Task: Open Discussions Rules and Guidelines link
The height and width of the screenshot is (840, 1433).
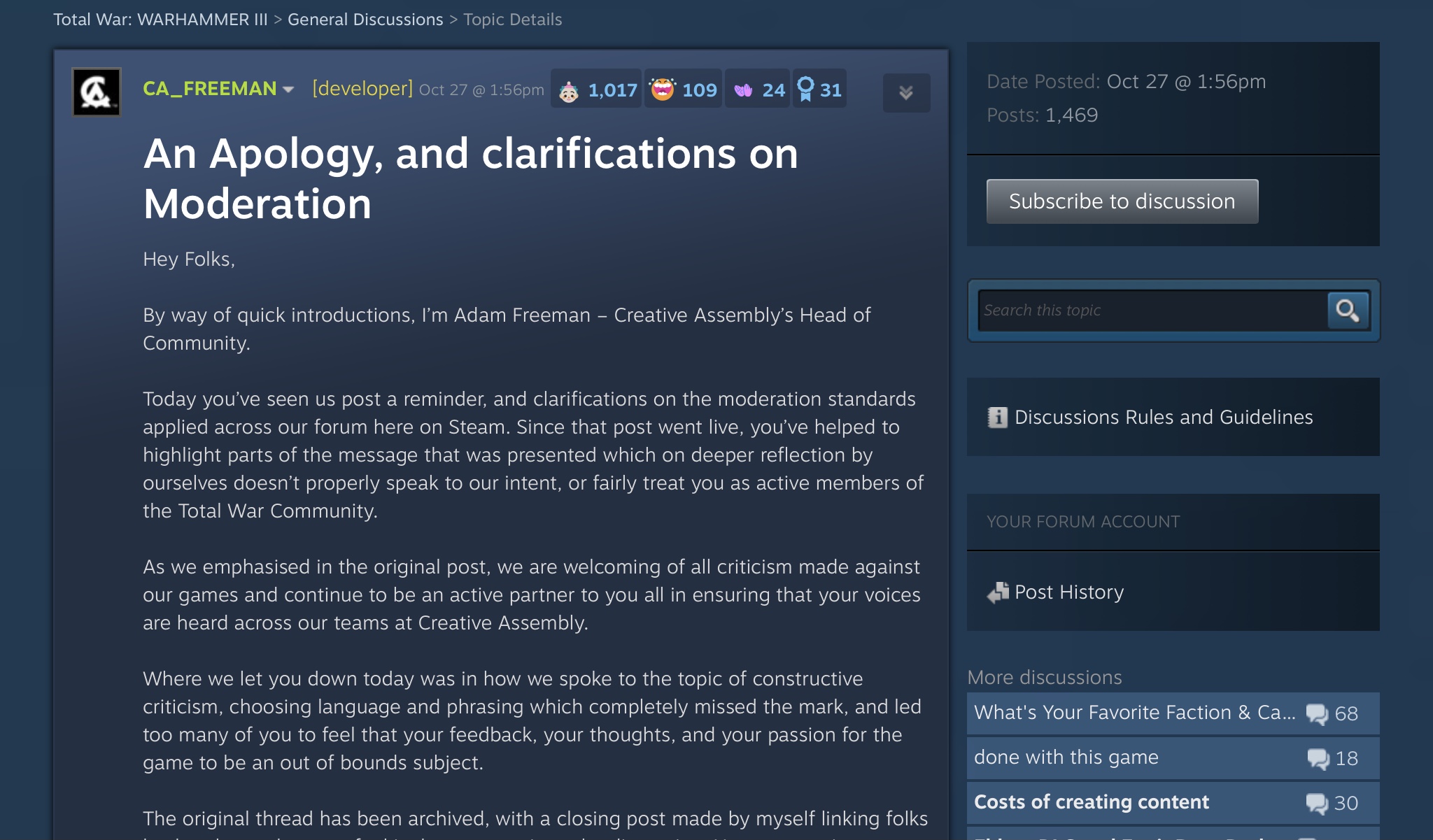Action: [x=1164, y=418]
